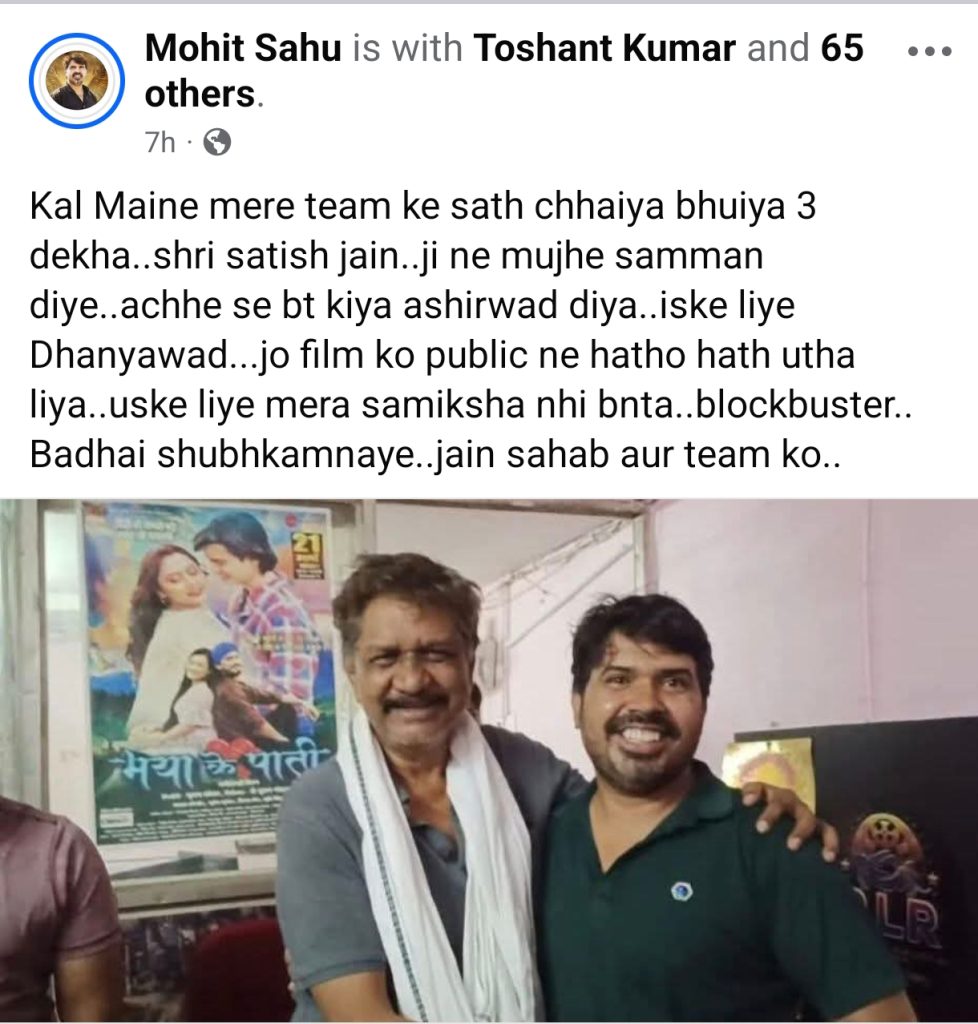Open Mohit Sahu's profile picture
This screenshot has width=978, height=1024.
pos(76,80)
